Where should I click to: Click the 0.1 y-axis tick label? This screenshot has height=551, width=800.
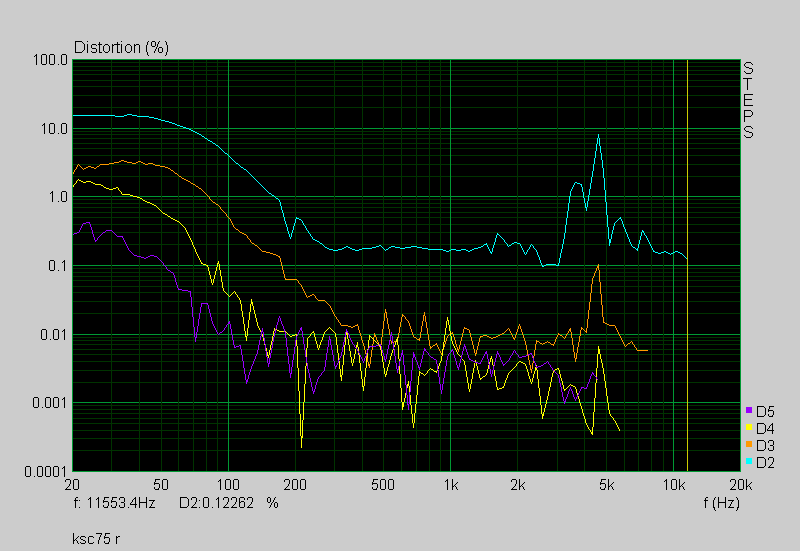coord(58,266)
